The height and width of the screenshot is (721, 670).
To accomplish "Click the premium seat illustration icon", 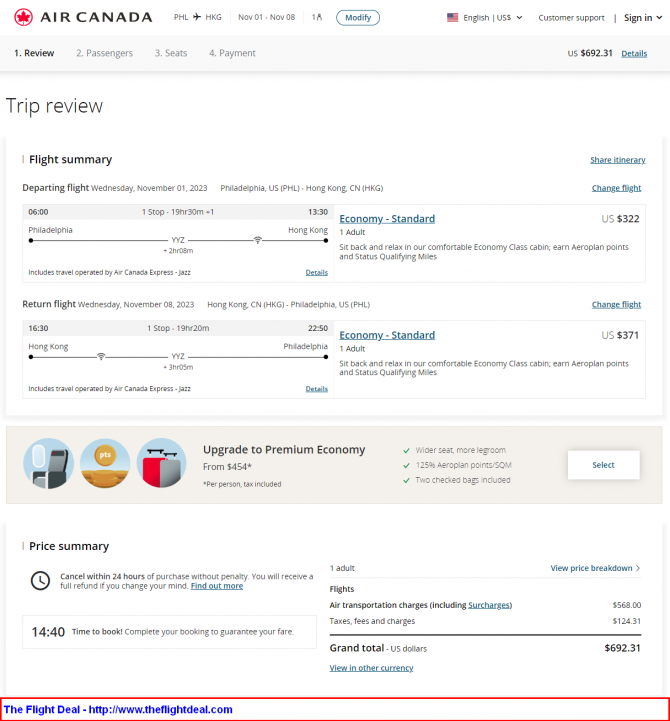I will [49, 463].
